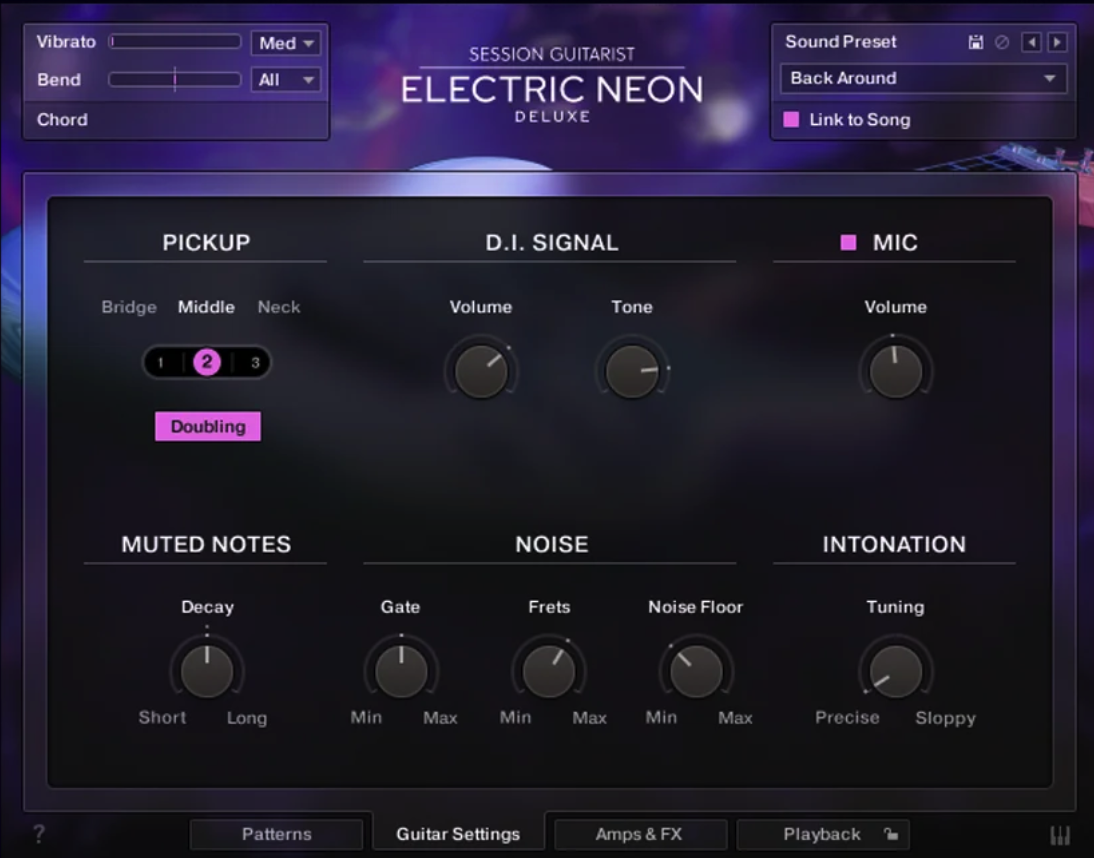Select pickup position 3
Viewport: 1094px width, 858px height.
[255, 363]
